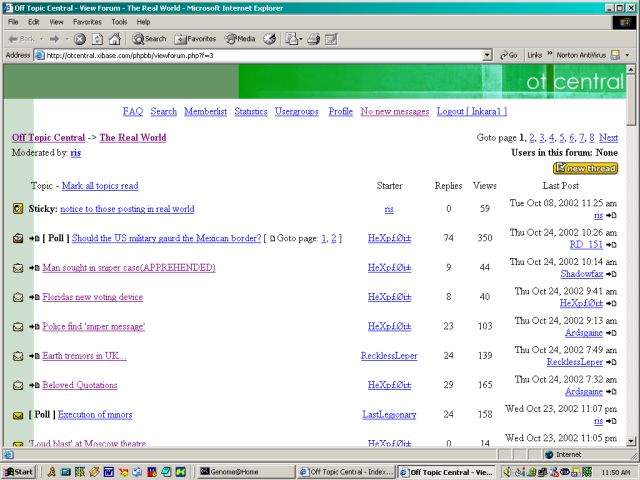Screen dimensions: 640x480
Task: Click Mark all topics read
Action: 100,186
